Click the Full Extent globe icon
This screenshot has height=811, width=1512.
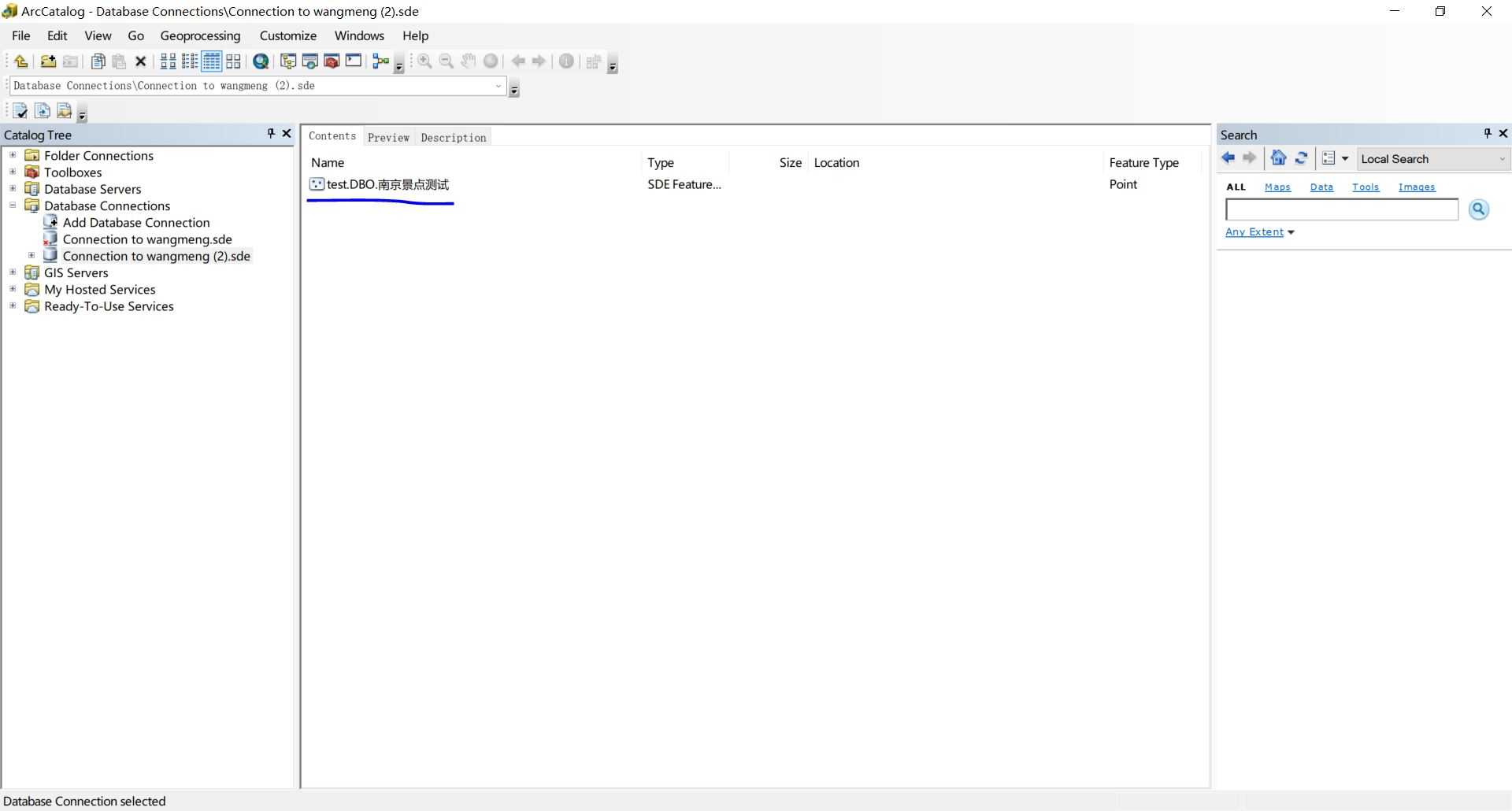click(491, 61)
